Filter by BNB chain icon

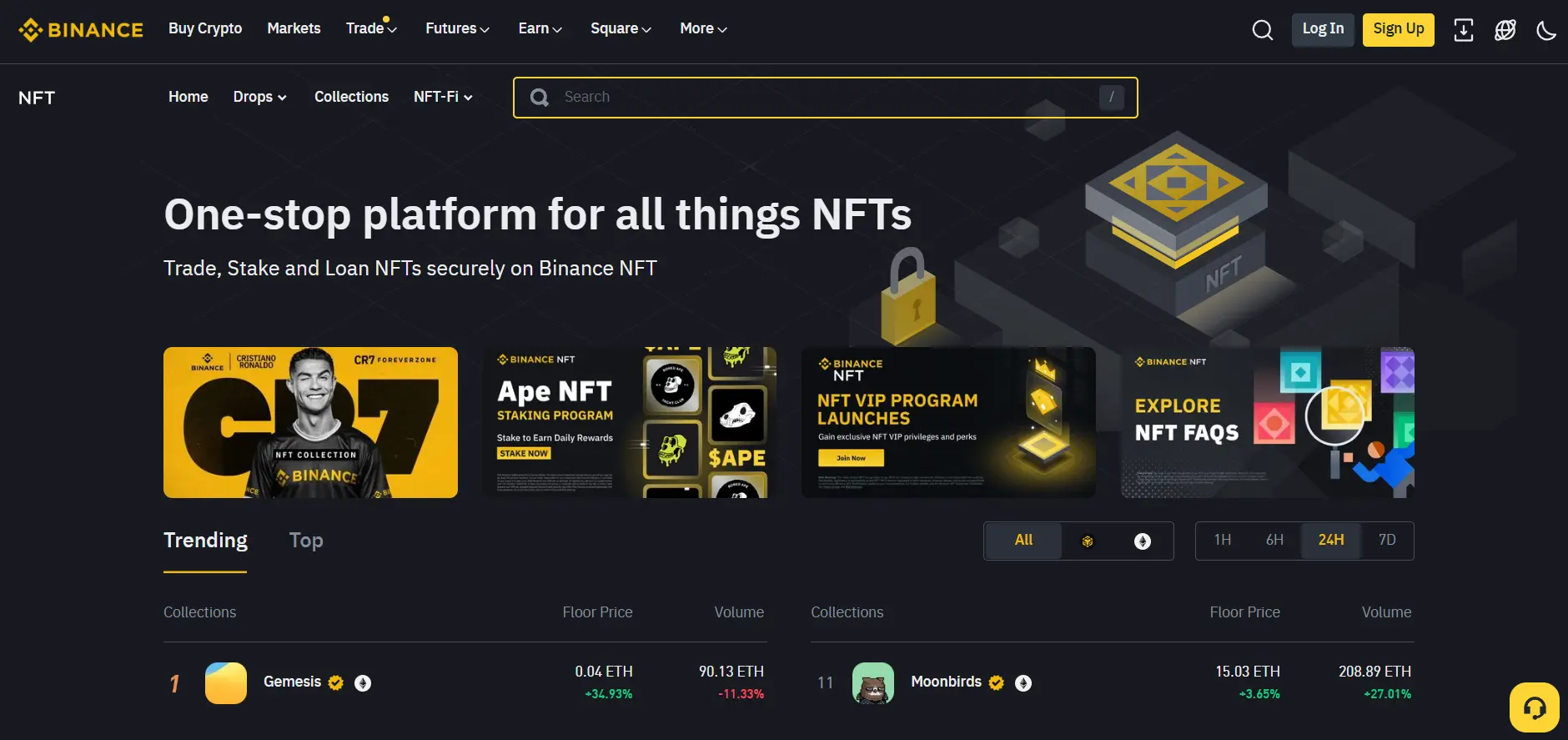[1088, 541]
